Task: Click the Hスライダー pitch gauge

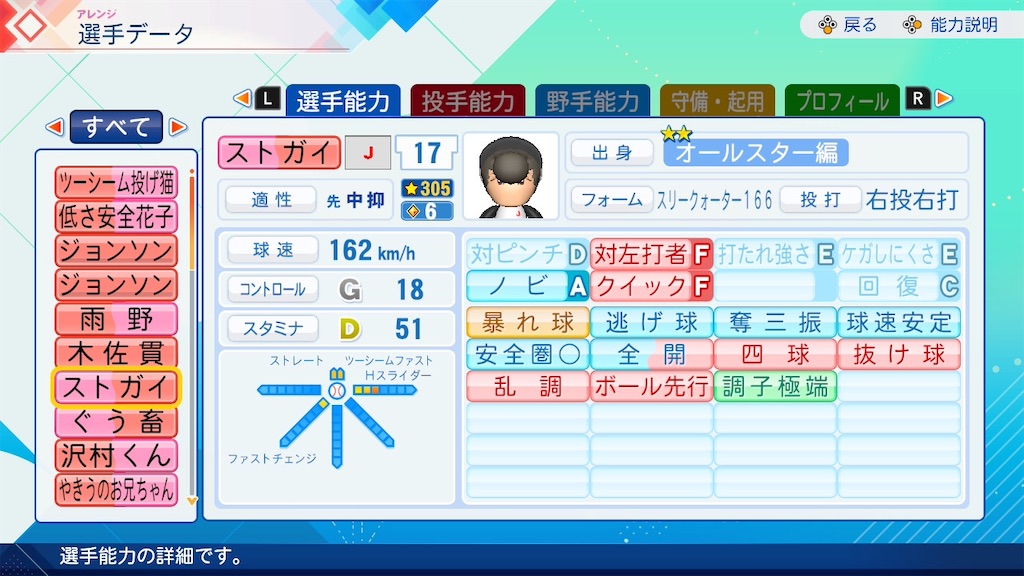Action: (x=385, y=390)
